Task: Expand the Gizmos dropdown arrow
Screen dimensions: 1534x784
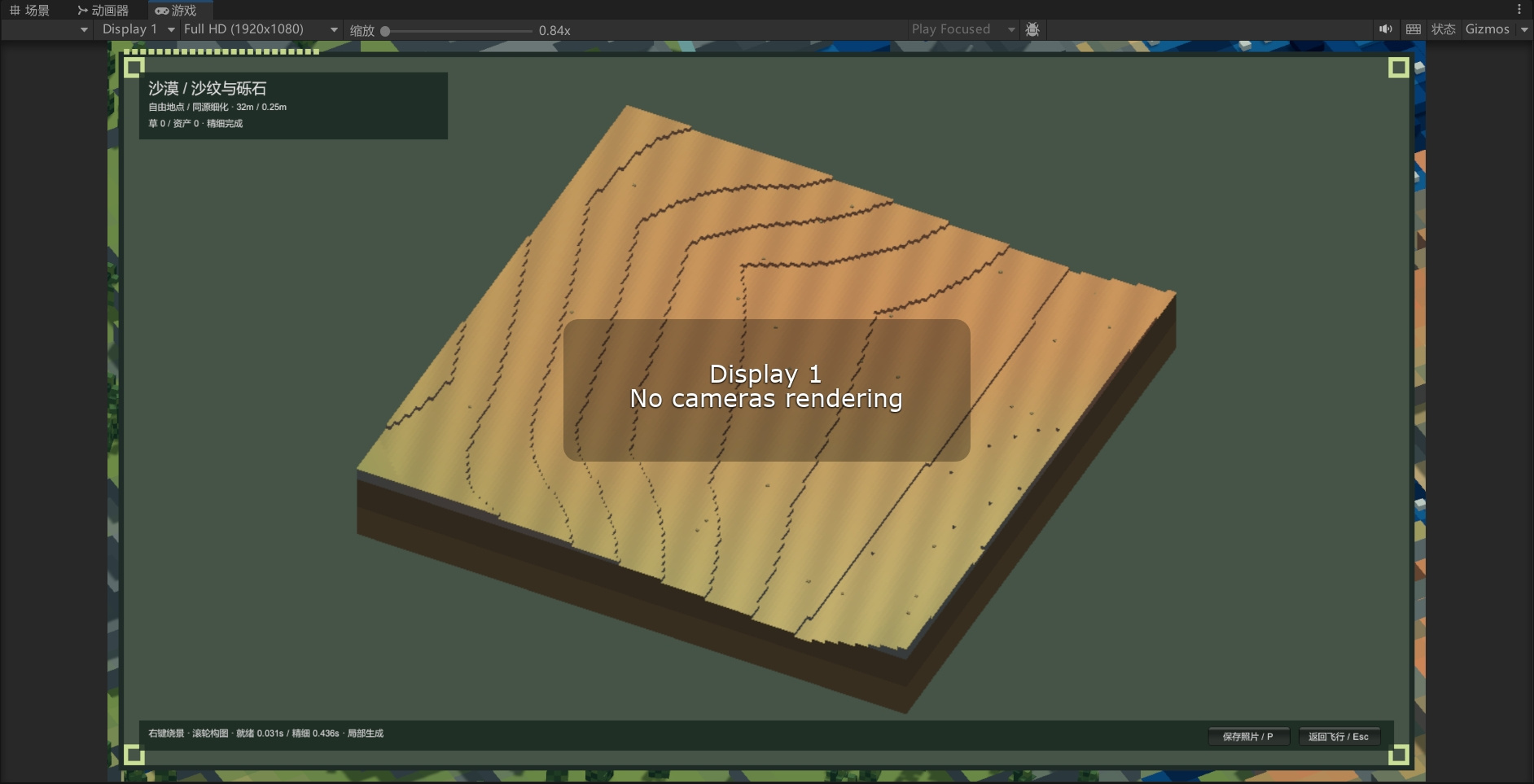Action: (x=1524, y=29)
